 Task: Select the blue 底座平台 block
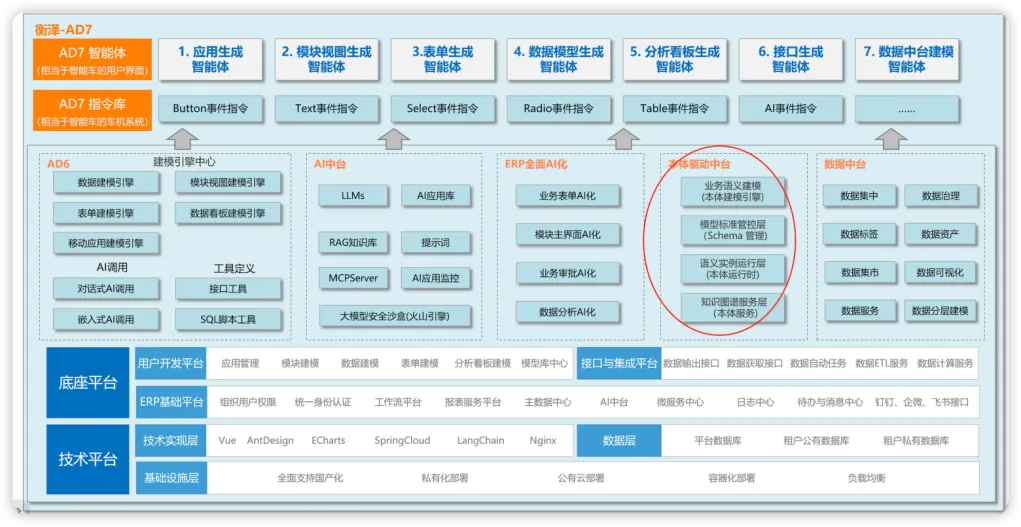pos(88,382)
